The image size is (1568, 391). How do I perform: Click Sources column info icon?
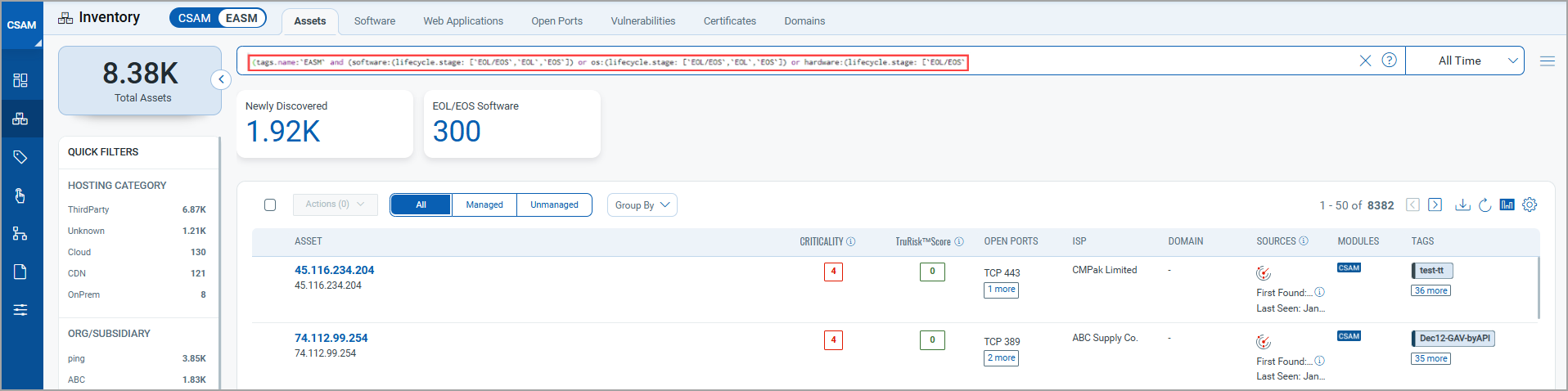pos(1304,240)
